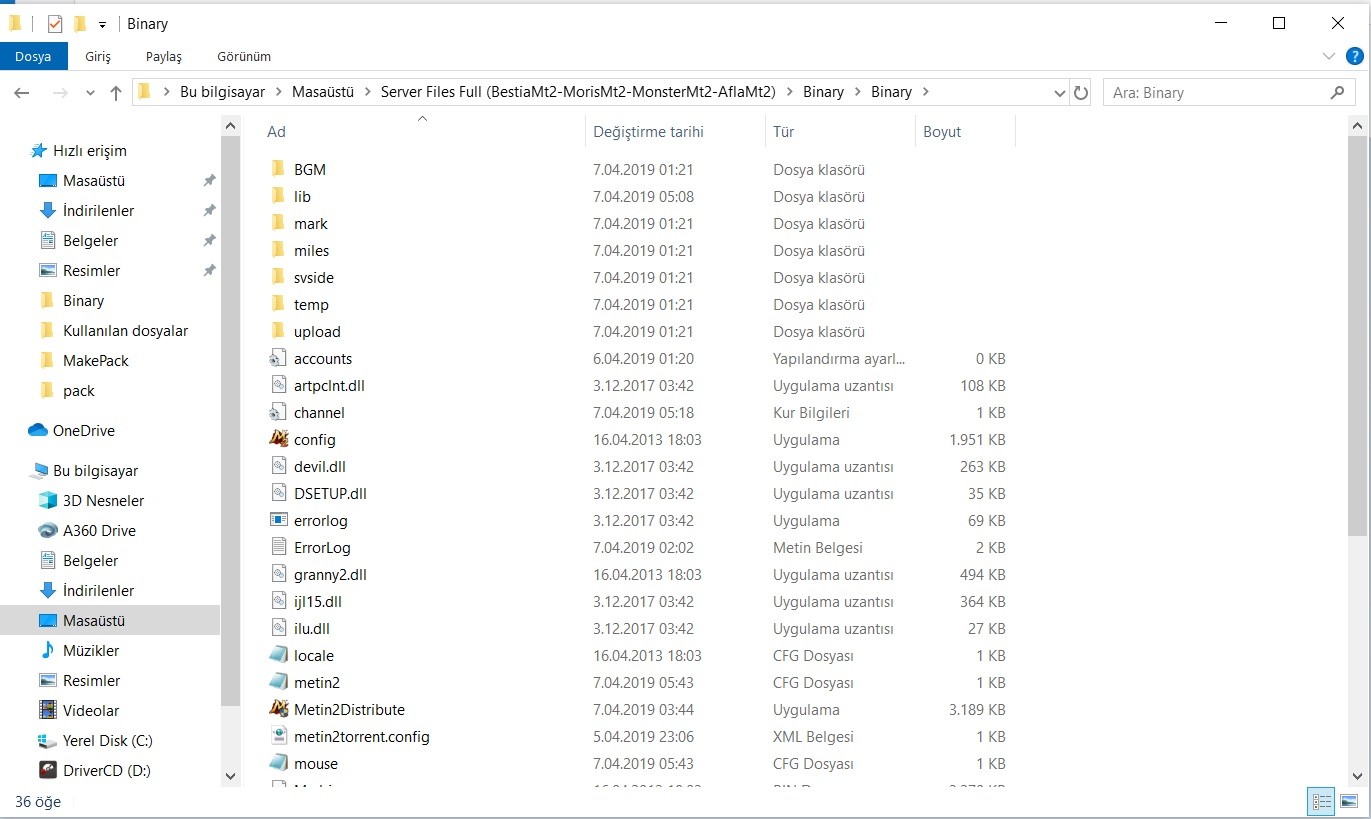
Task: Click the 3D Nesneler icon in sidebar
Action: [x=47, y=500]
